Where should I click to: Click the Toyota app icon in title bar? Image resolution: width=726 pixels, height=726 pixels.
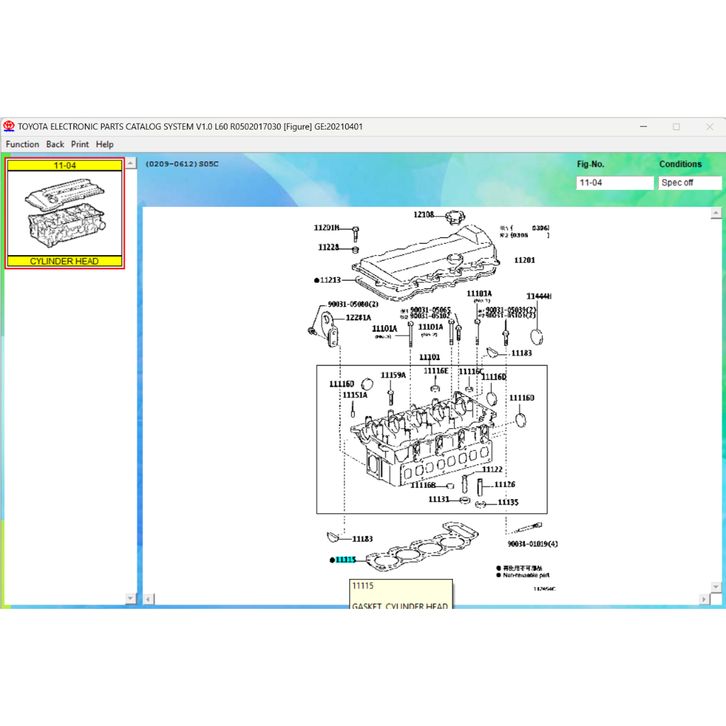9,127
